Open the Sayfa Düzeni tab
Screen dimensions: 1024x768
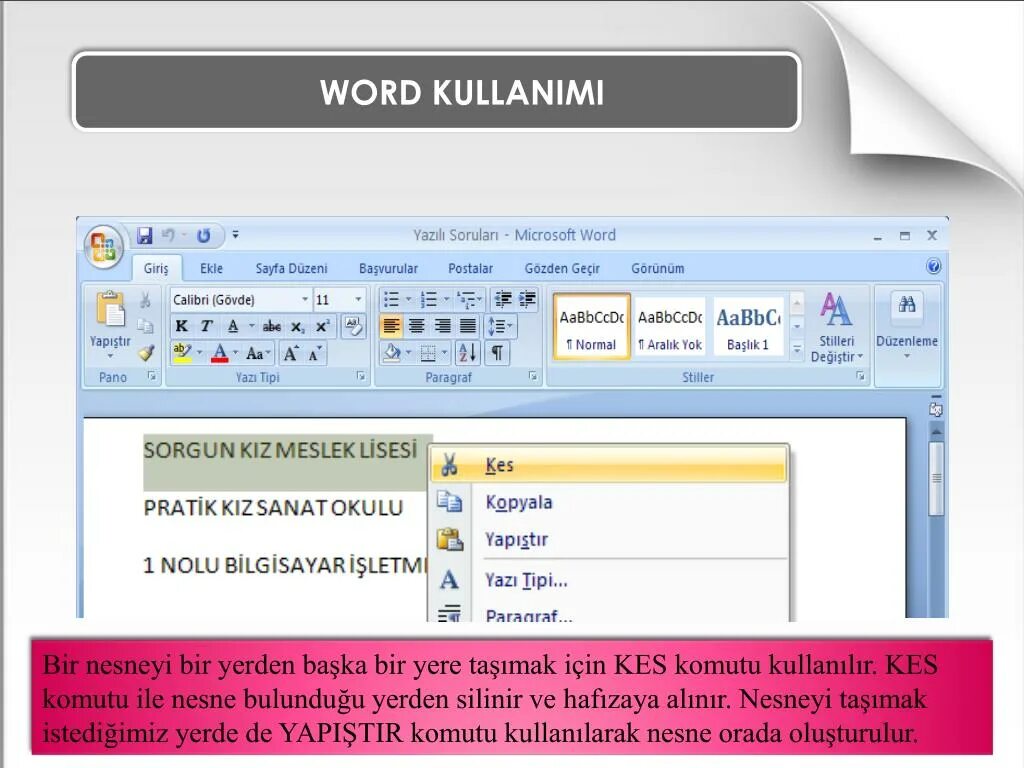coord(291,268)
